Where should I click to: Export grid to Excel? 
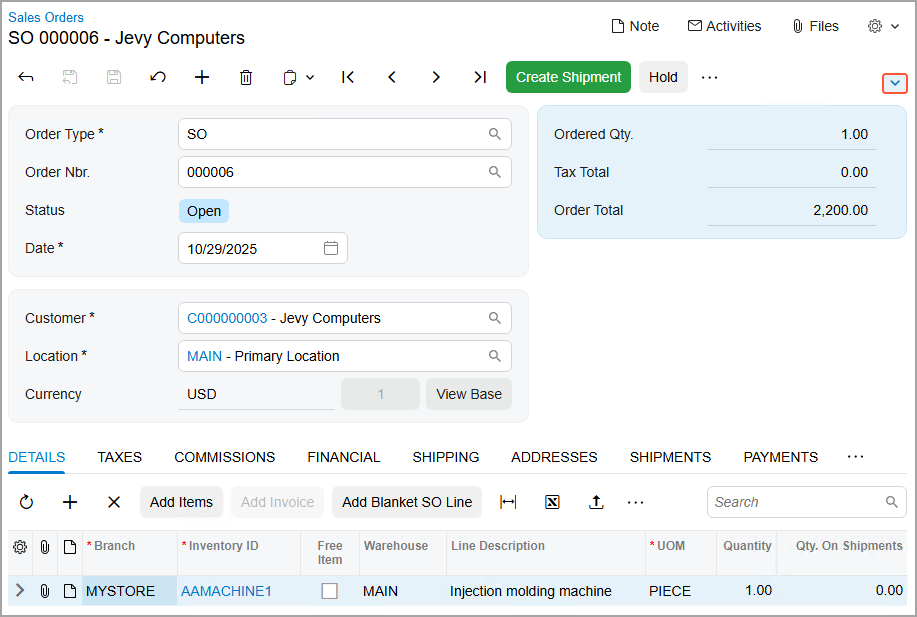point(552,502)
